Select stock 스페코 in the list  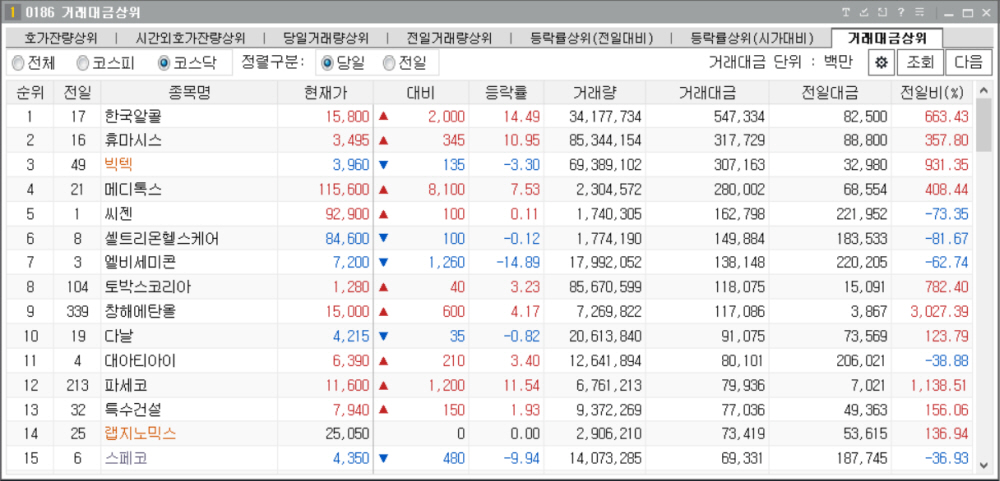[126, 458]
